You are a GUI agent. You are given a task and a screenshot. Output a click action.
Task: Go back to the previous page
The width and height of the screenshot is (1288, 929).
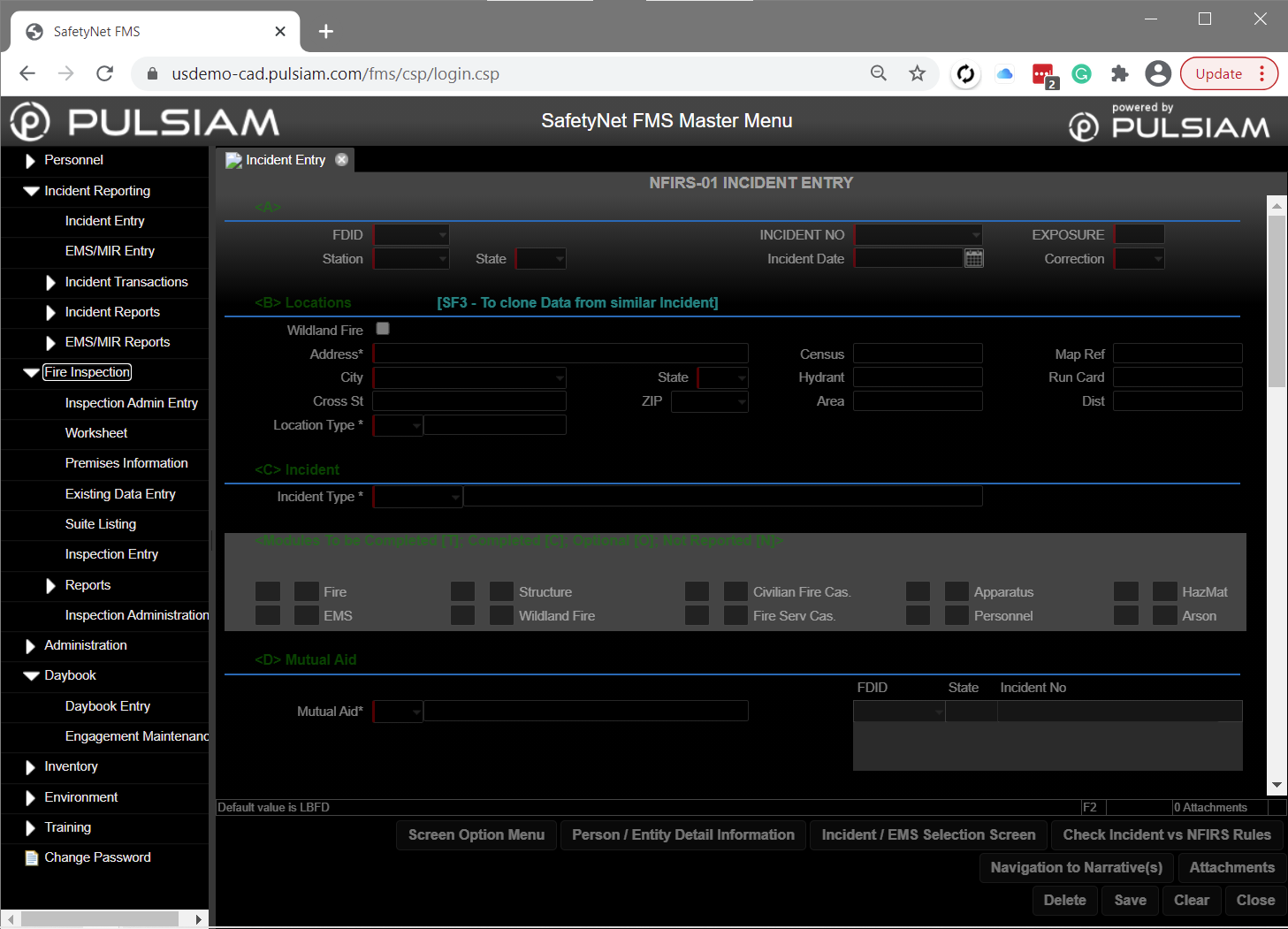tap(27, 73)
